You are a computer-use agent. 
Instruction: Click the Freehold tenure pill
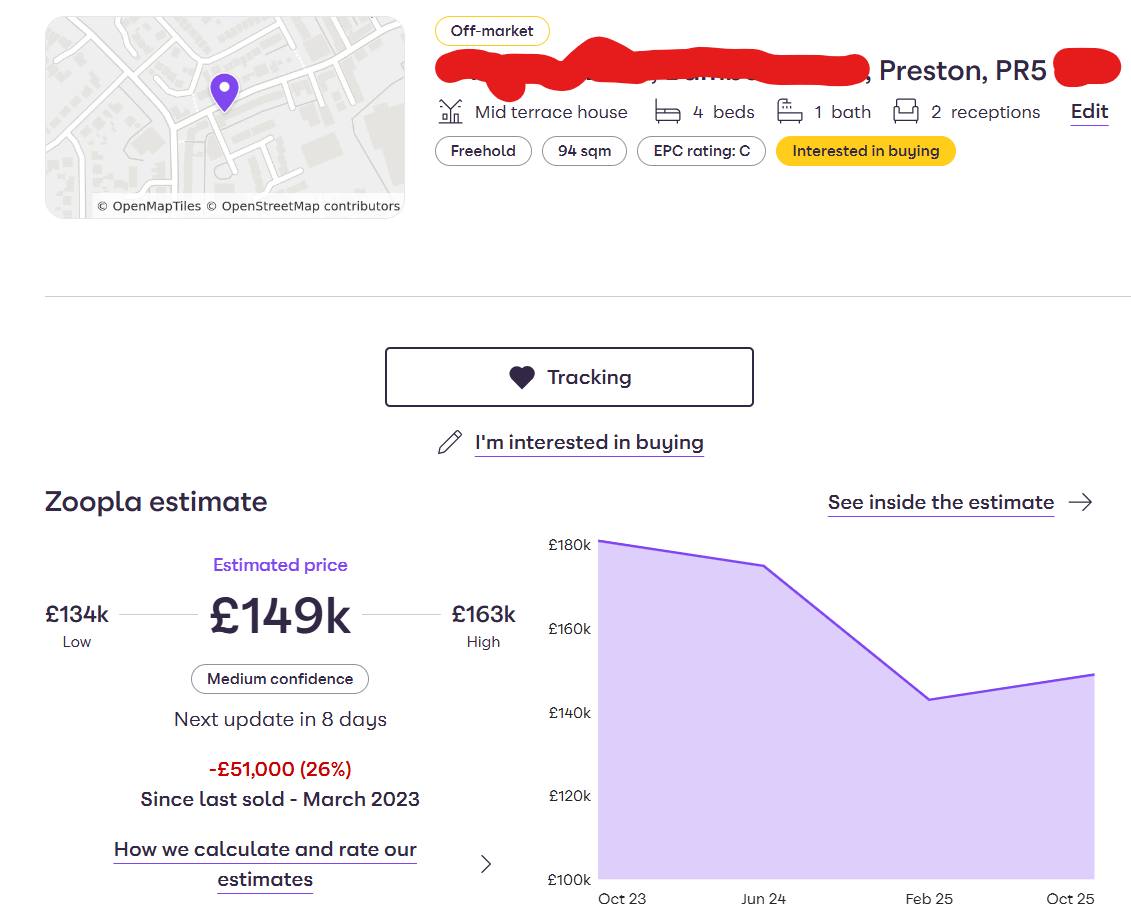pos(483,151)
